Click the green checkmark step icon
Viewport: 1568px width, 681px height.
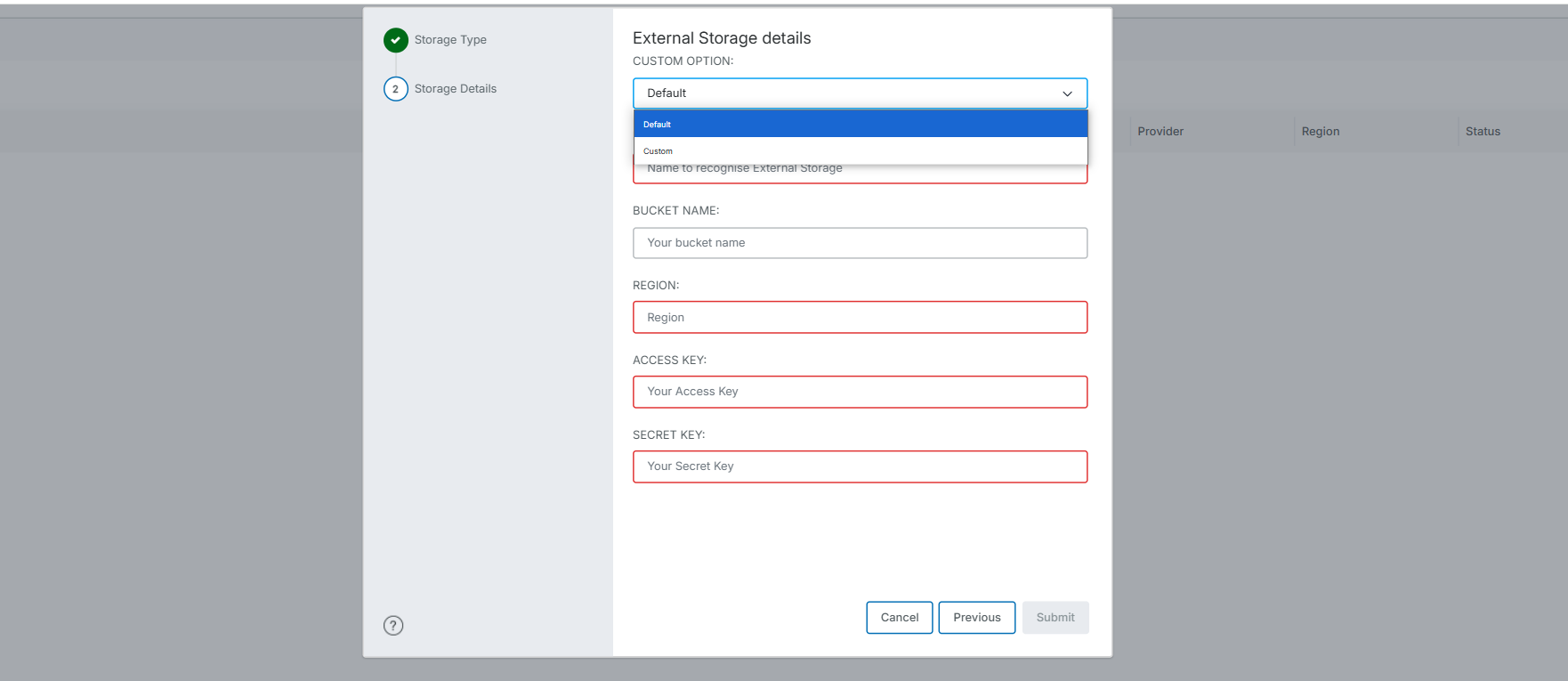click(x=396, y=40)
